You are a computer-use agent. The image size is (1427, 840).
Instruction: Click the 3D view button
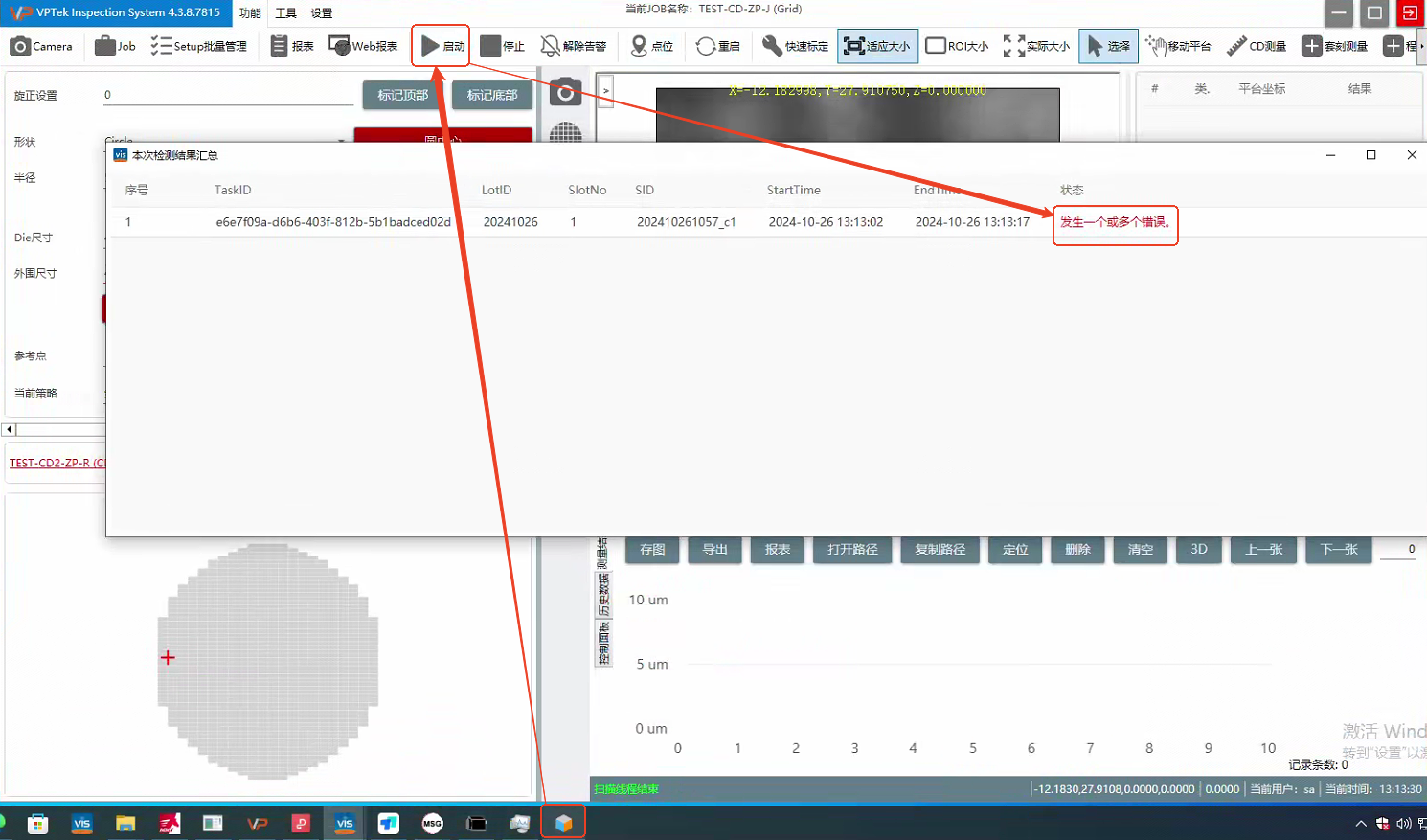1199,550
